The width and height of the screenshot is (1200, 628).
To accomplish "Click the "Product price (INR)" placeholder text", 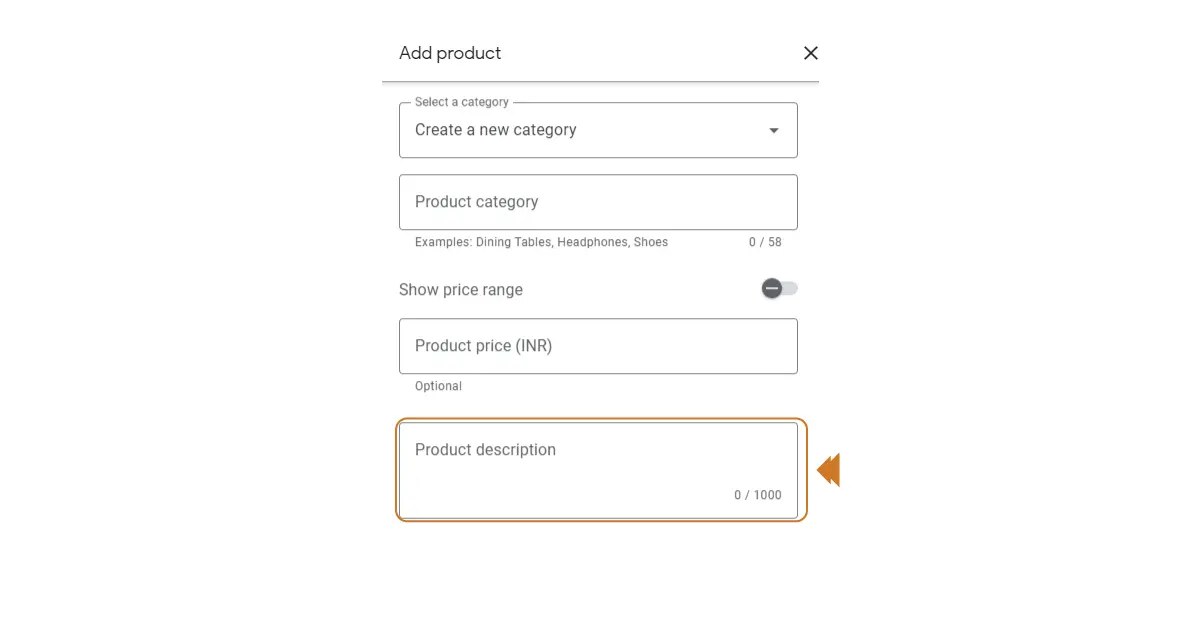I will [x=483, y=346].
